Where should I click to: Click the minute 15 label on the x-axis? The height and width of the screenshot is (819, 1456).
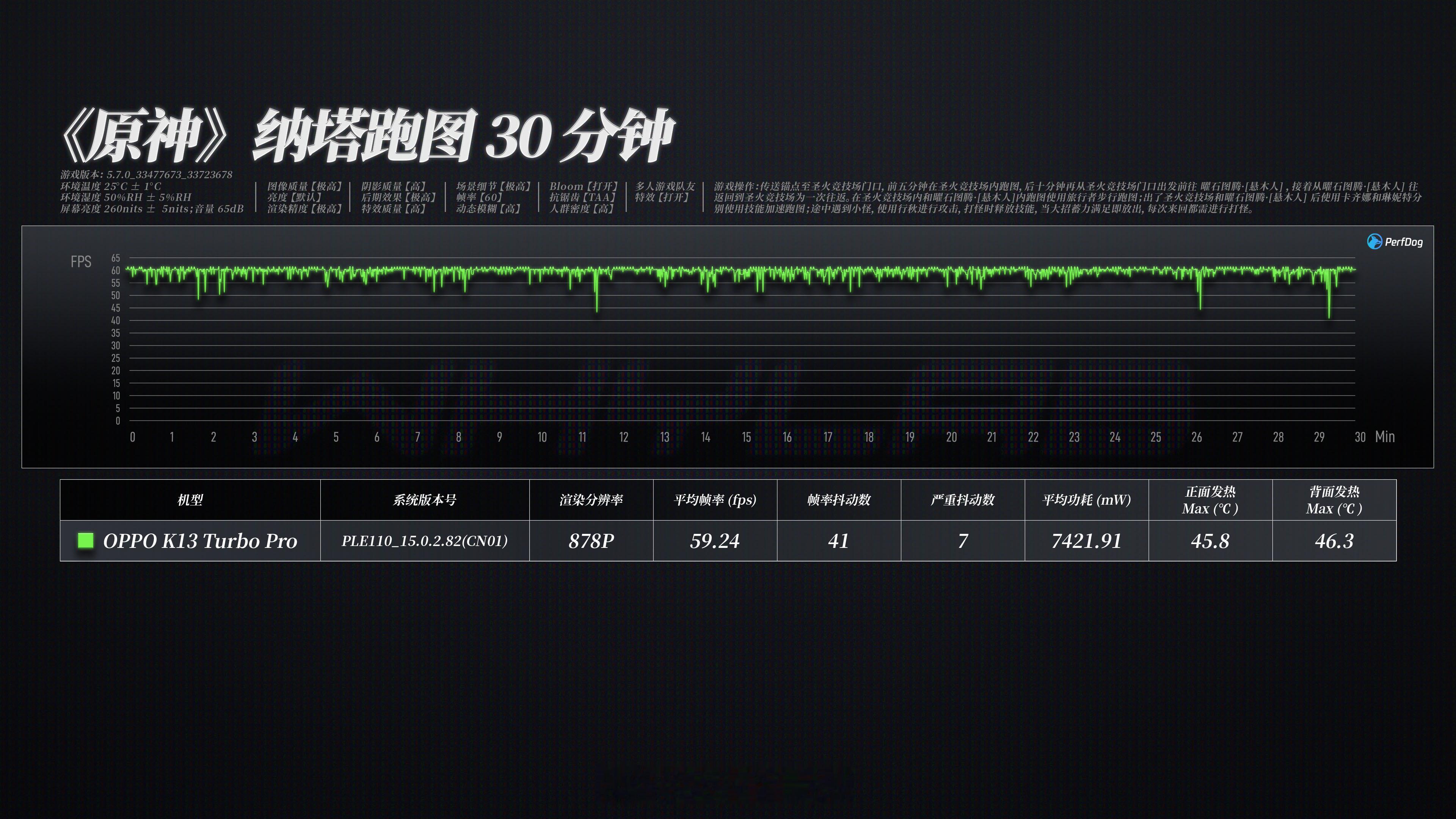tap(747, 437)
